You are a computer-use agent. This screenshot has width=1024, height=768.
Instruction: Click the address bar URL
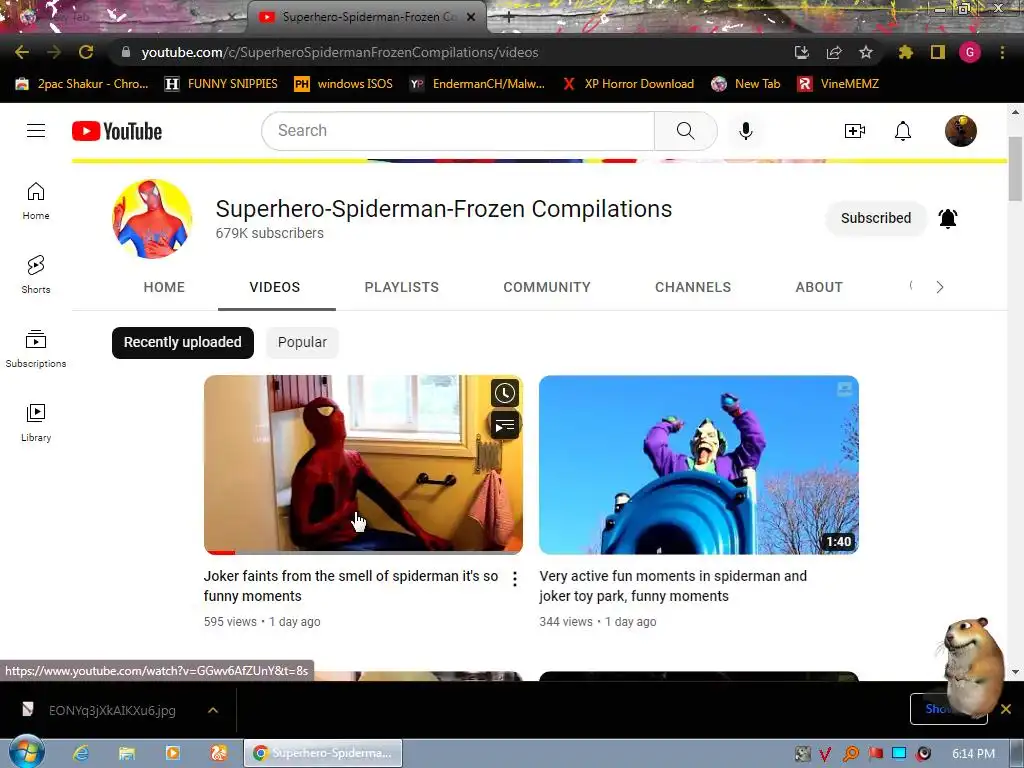[x=340, y=52]
